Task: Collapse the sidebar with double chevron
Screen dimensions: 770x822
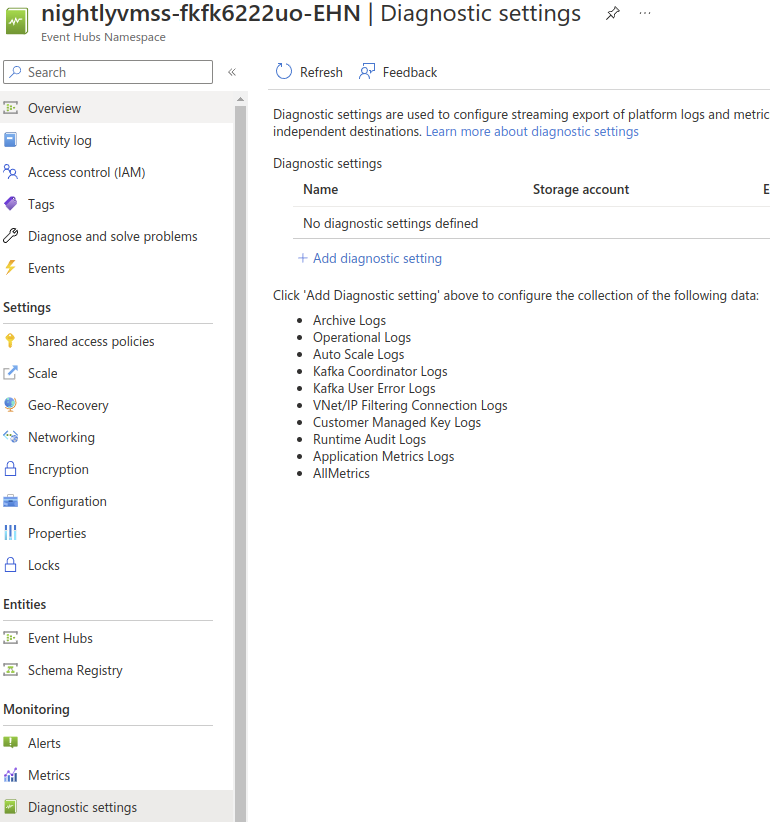Action: (232, 72)
